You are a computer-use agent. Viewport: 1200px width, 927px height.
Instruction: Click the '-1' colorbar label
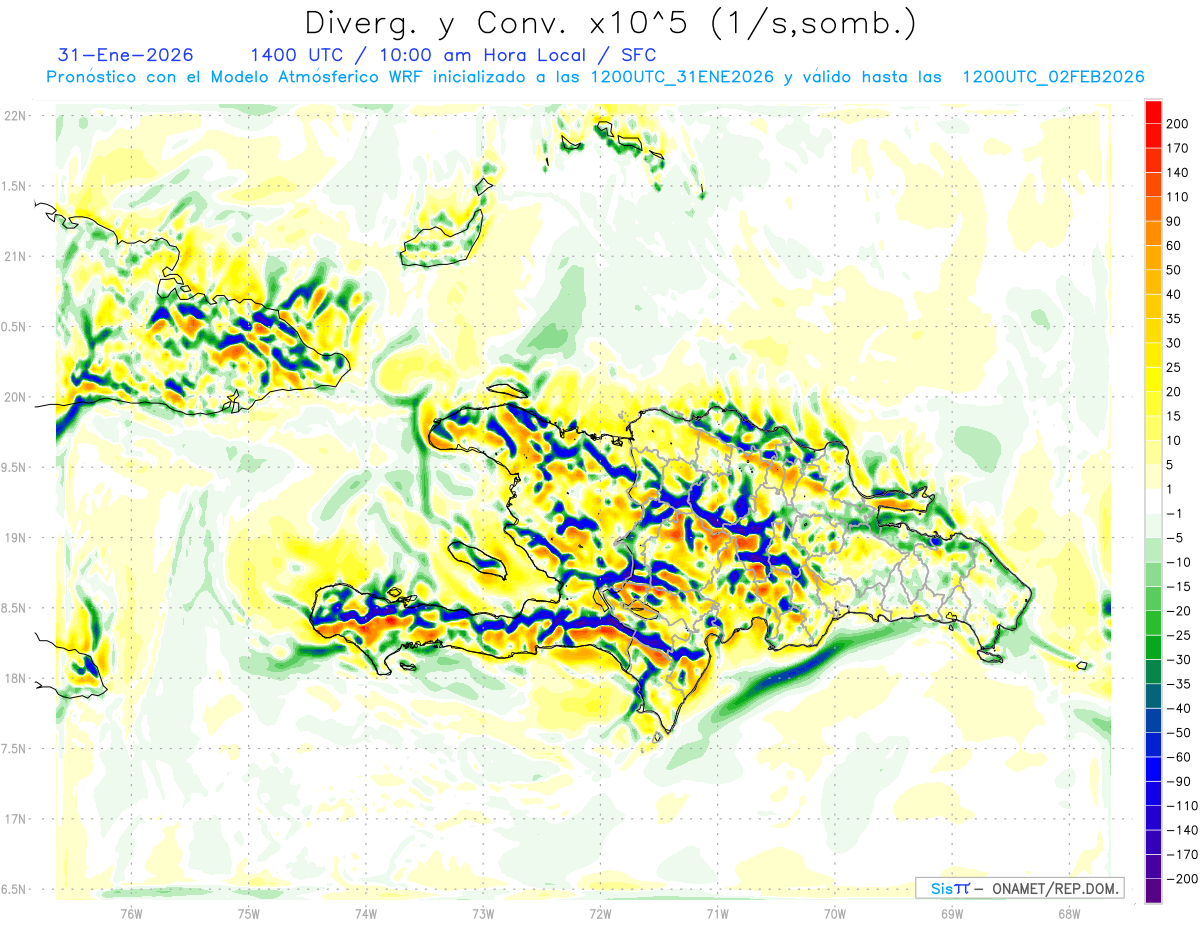pos(1176,513)
